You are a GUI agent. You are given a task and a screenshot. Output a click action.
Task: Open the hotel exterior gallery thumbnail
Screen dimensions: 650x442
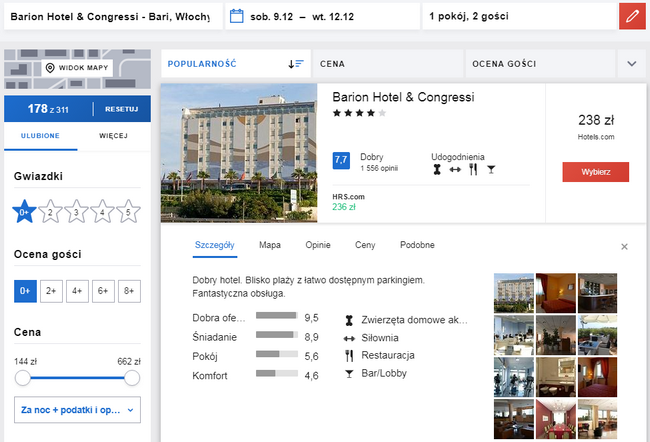click(x=514, y=293)
